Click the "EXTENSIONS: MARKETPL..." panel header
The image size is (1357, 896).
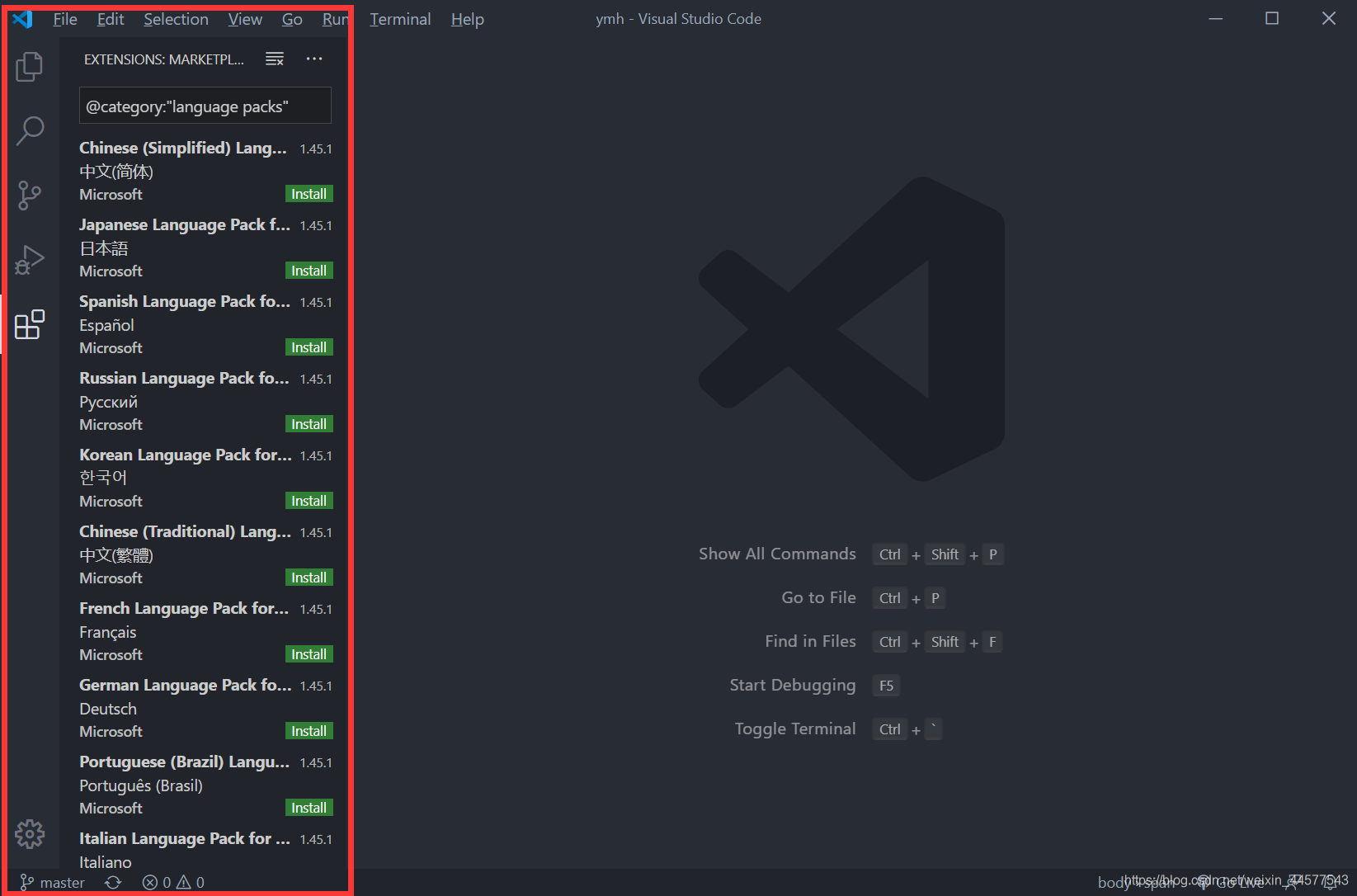(164, 59)
